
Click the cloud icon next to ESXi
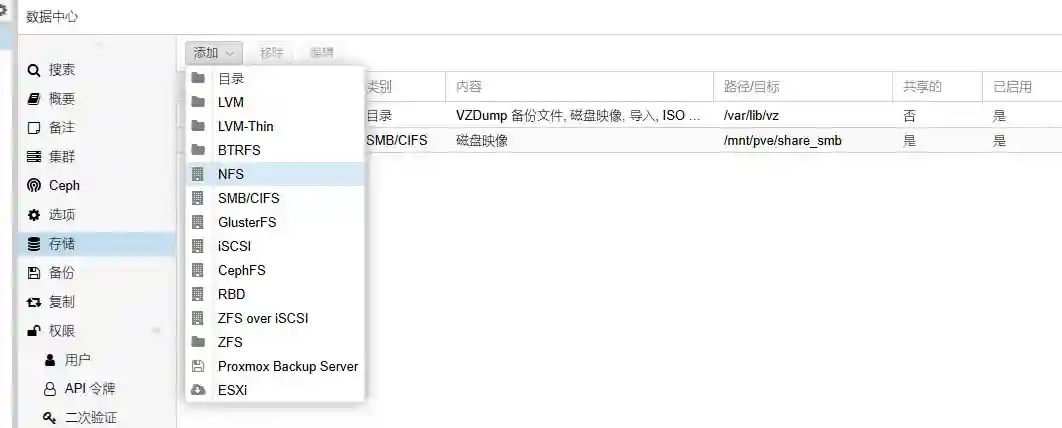(198, 390)
